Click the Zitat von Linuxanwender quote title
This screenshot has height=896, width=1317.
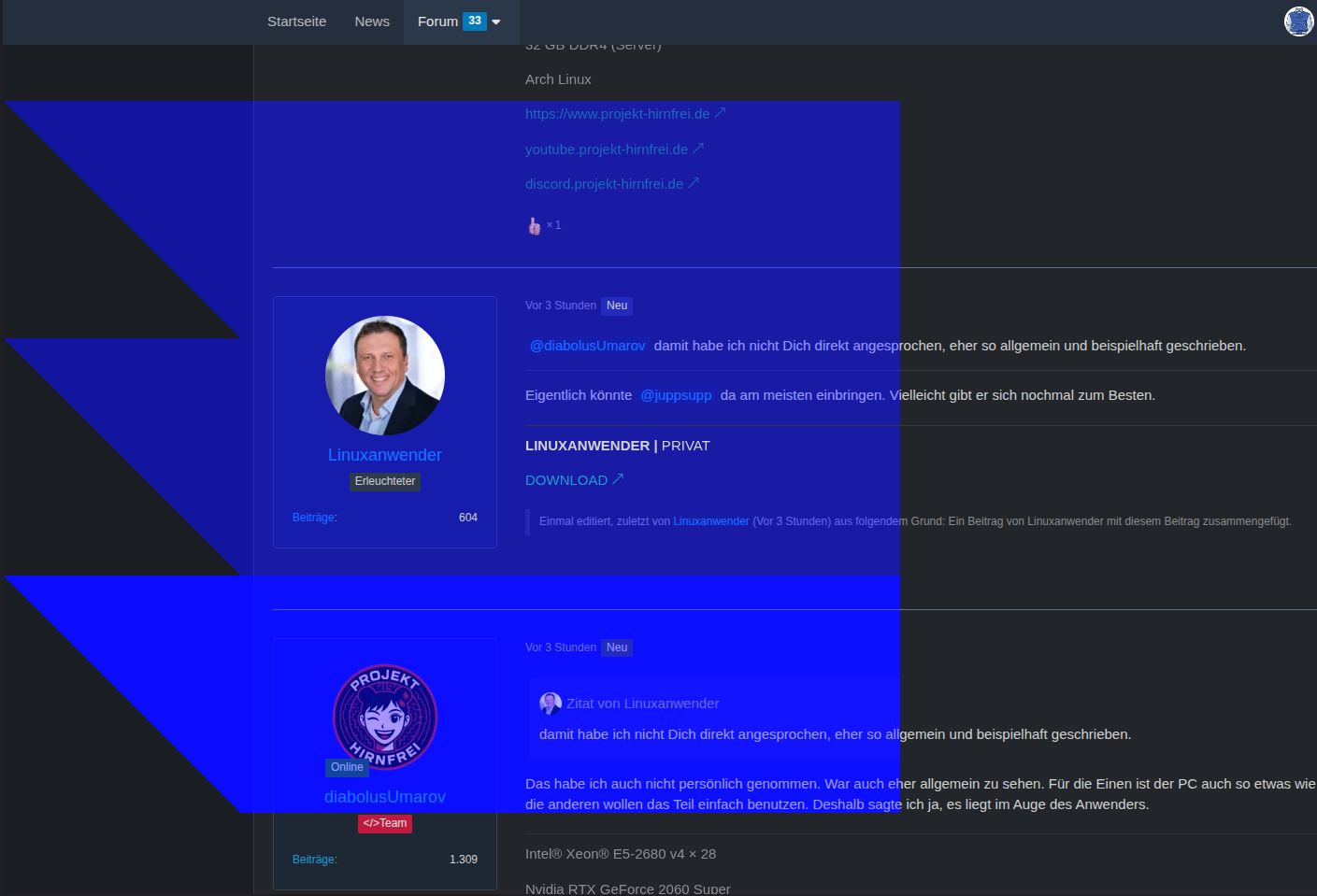pyautogui.click(x=643, y=704)
